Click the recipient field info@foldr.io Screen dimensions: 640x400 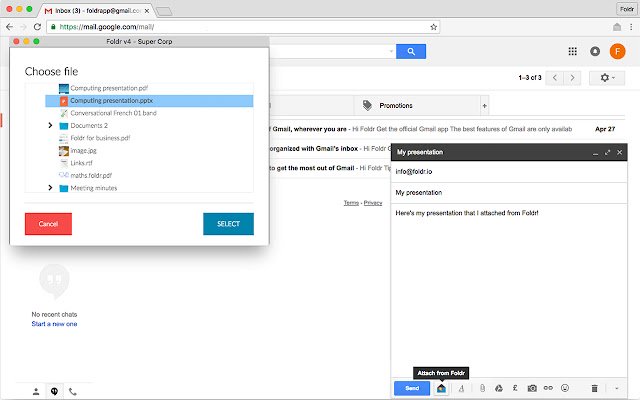click(509, 171)
